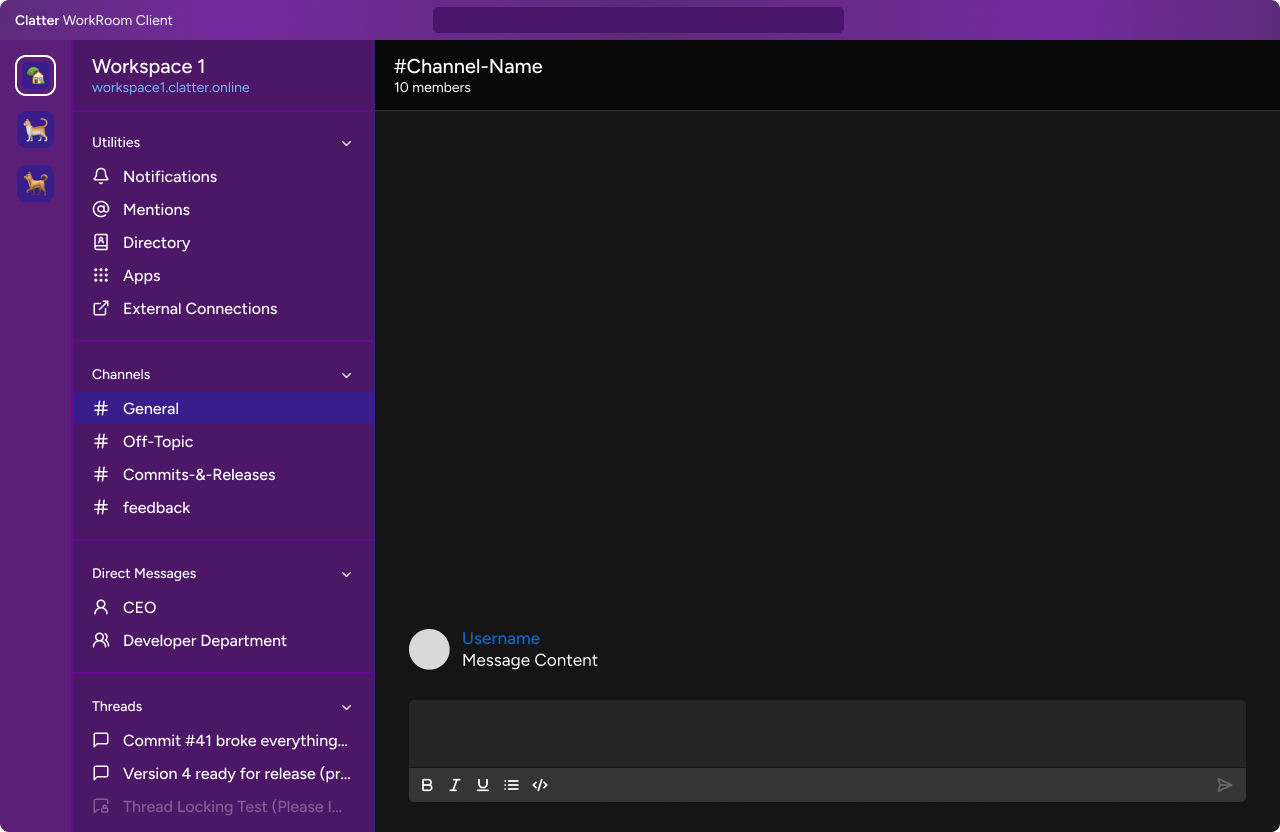
Task: Click the workspace1.clatter.online link
Action: [x=170, y=87]
